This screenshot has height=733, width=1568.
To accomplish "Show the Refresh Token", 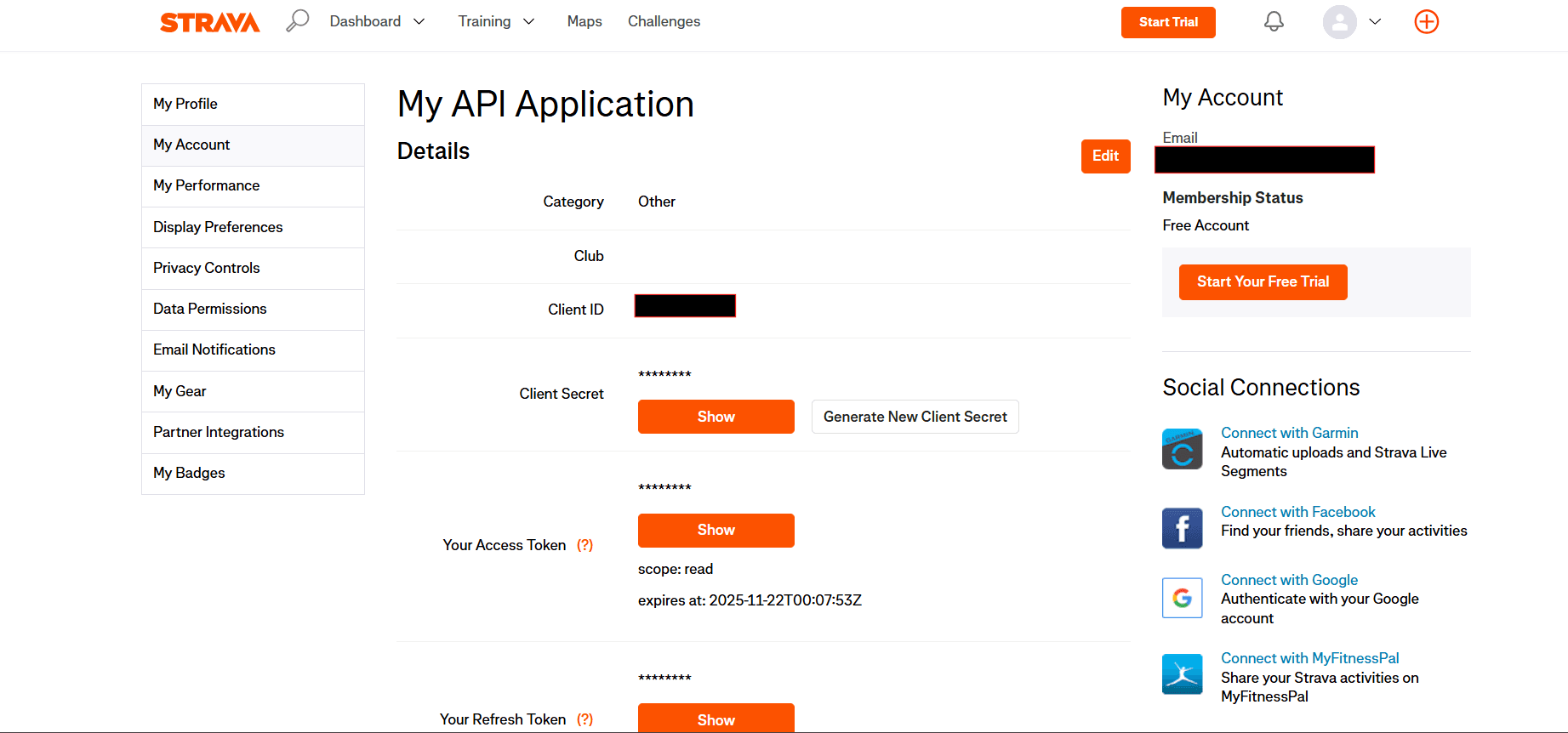I will pos(716,719).
